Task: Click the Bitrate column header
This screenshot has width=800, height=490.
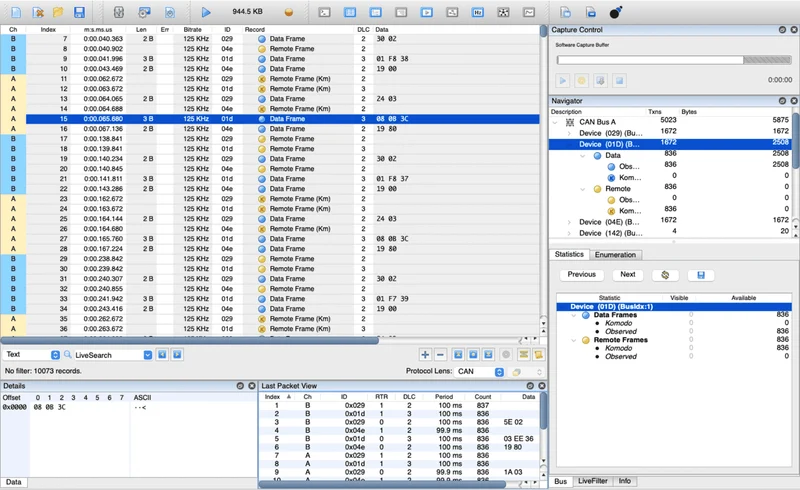Action: coord(193,30)
